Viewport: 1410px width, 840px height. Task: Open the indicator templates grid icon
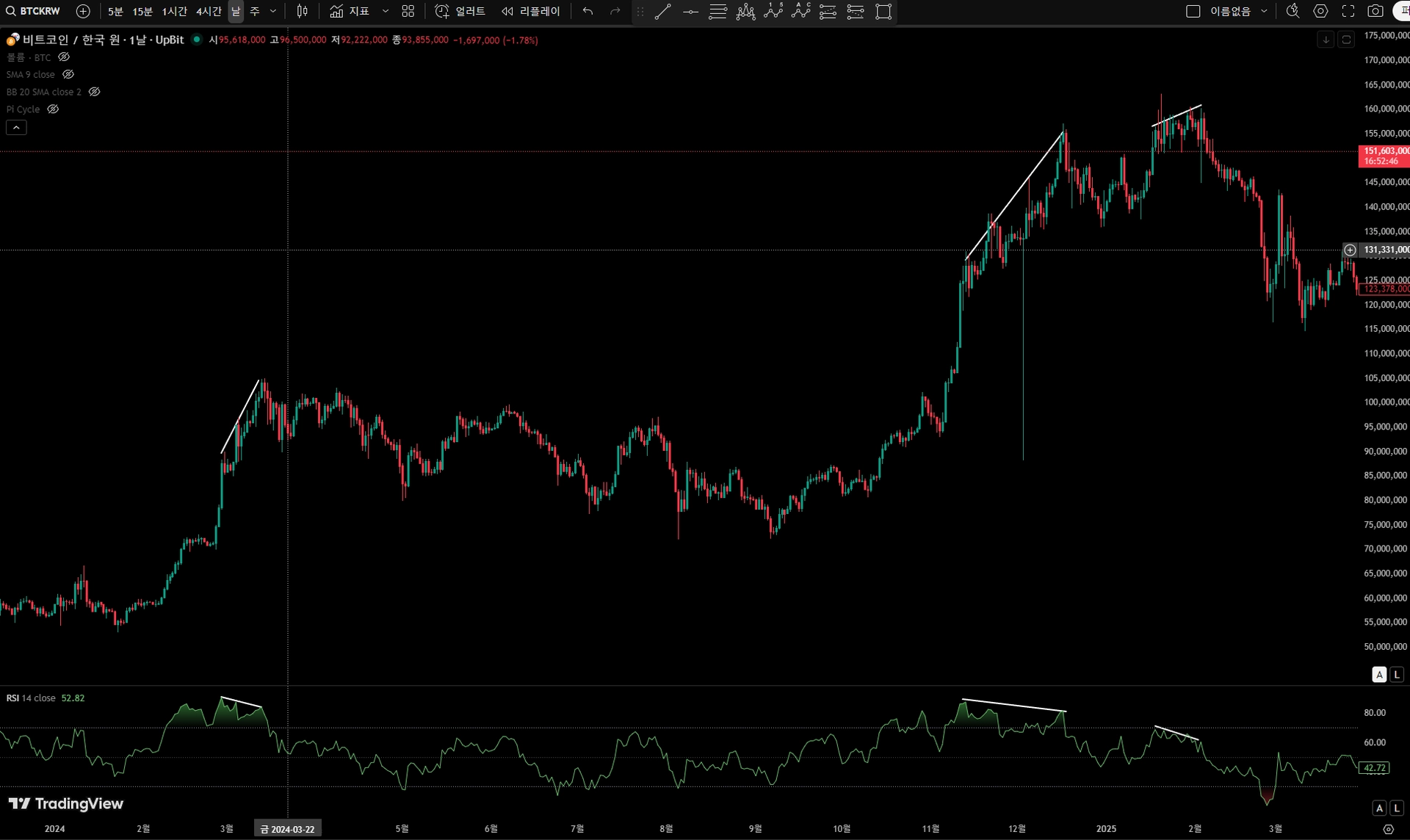[x=408, y=11]
